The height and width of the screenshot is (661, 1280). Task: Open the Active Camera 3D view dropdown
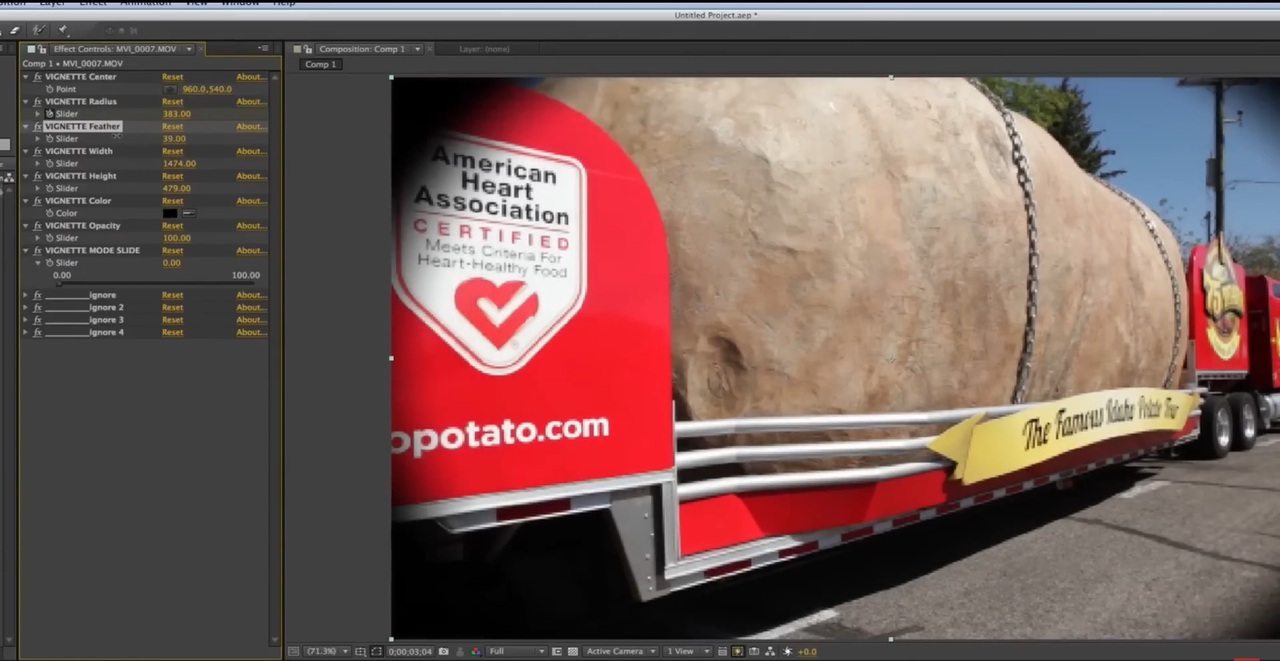(x=622, y=652)
